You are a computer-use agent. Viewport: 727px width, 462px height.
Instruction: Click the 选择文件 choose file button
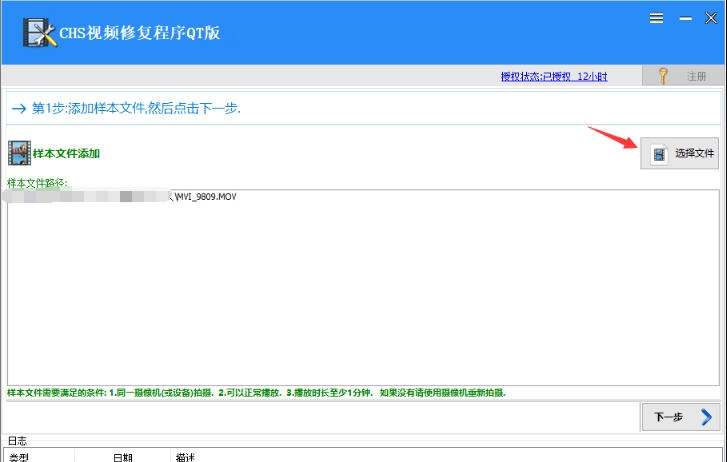679,153
